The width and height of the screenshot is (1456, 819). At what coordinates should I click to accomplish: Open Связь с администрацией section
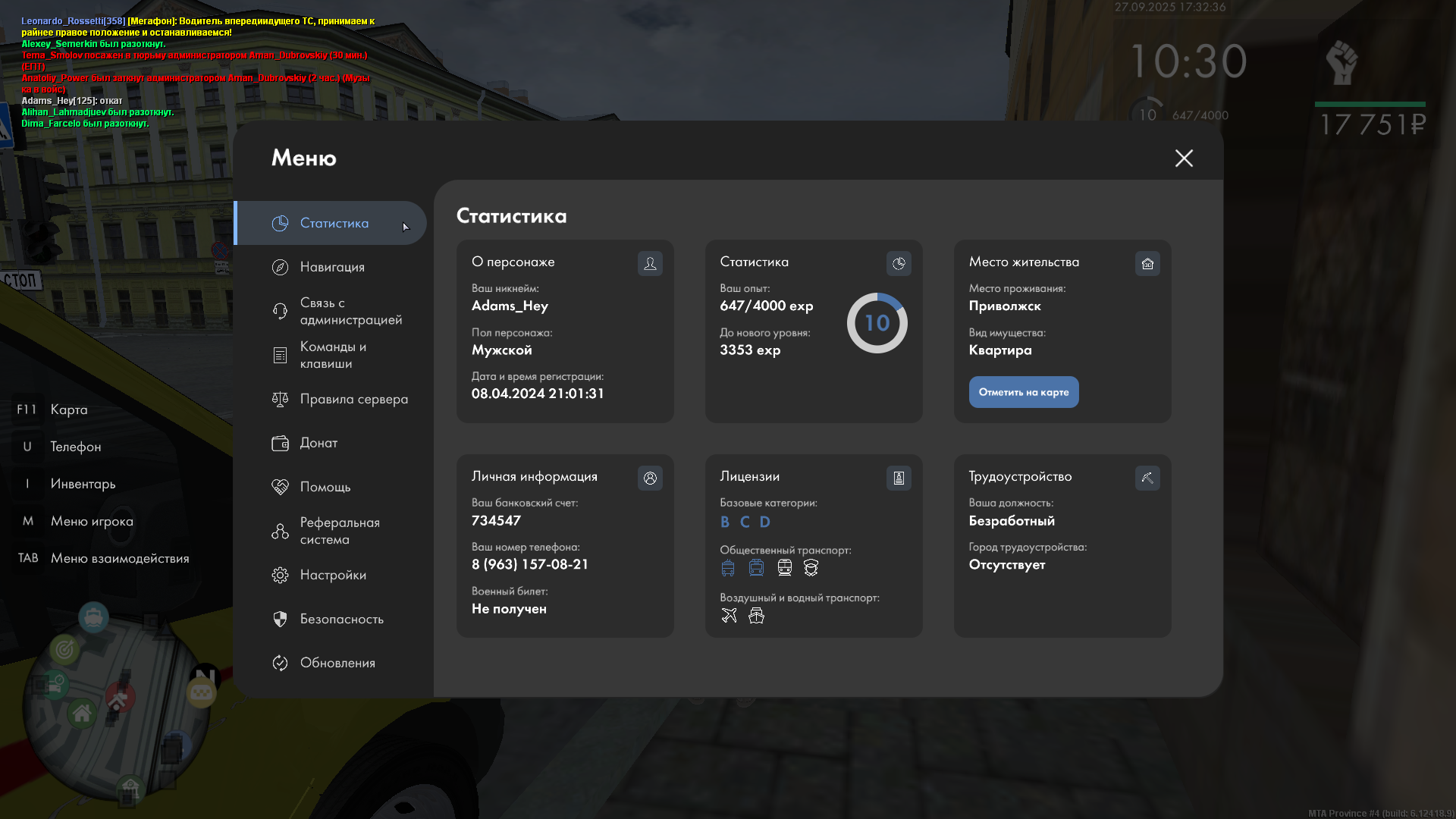(350, 311)
